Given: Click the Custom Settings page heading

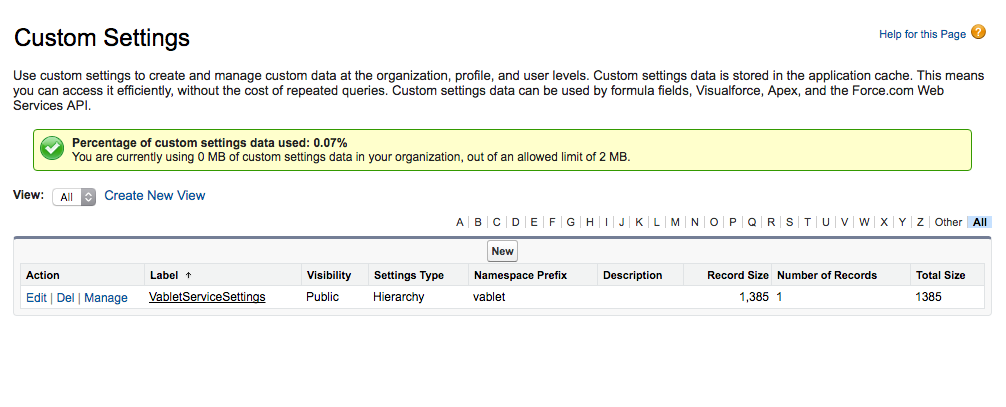Looking at the screenshot, I should 102,38.
